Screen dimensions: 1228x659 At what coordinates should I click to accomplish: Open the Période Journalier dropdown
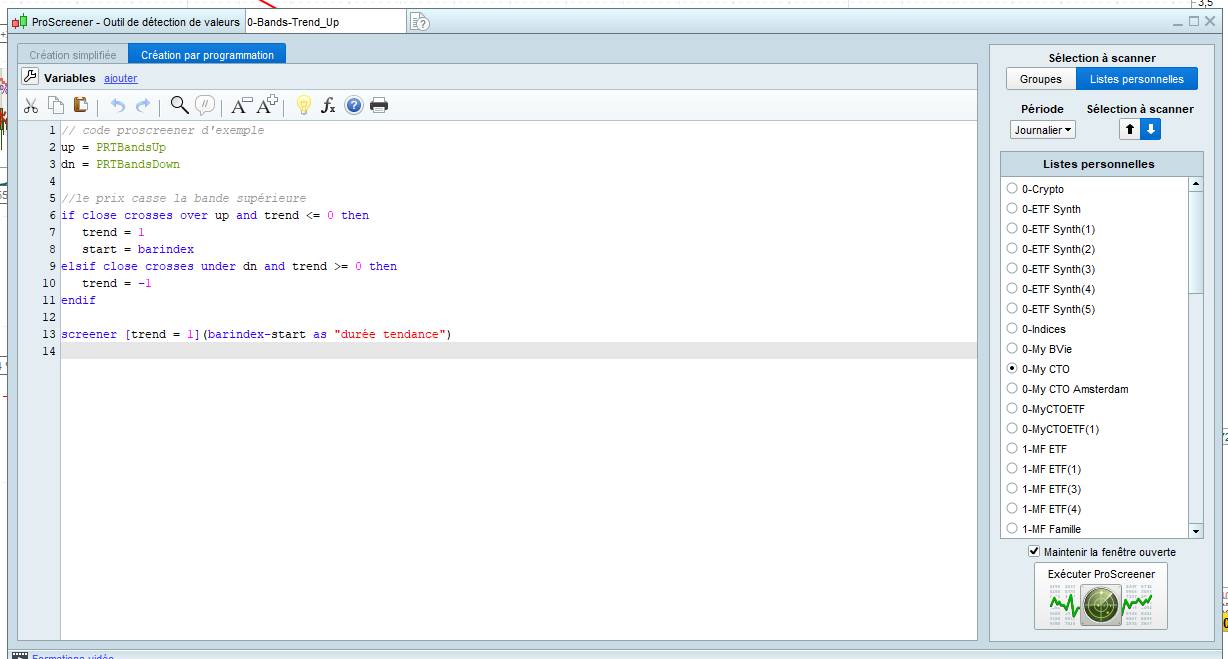[x=1042, y=130]
